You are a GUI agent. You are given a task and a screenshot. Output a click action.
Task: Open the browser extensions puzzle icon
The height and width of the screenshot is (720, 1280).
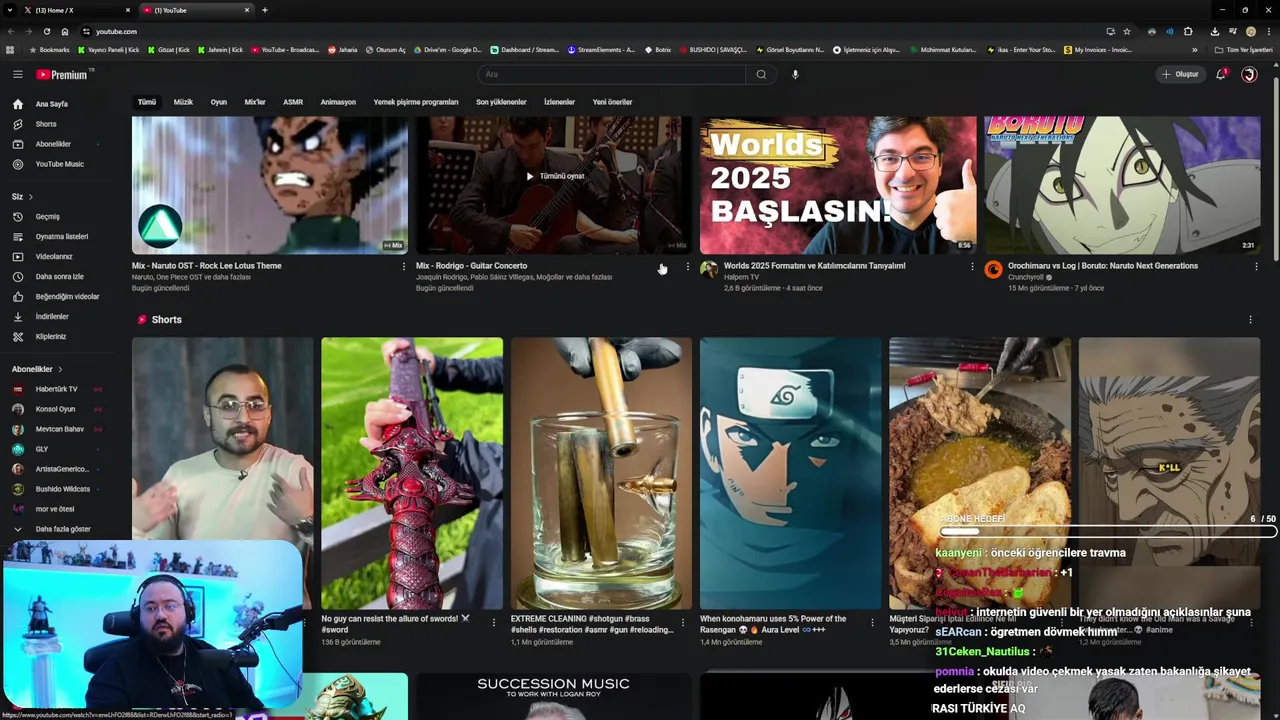1188,31
